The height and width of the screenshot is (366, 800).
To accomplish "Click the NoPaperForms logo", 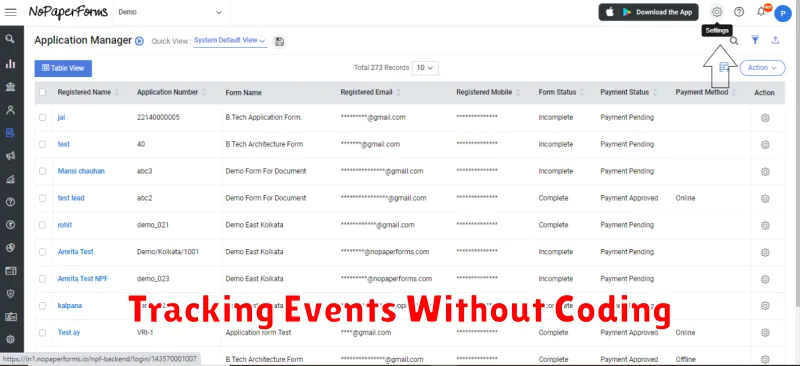I will (68, 12).
